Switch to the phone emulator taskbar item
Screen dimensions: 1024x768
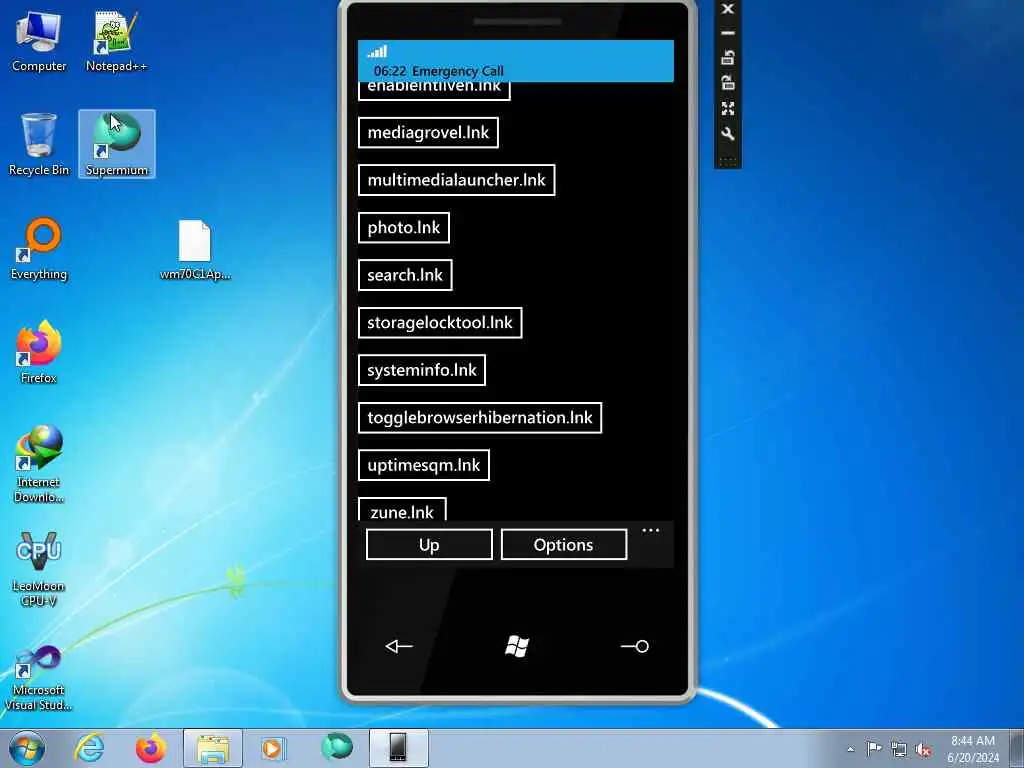[398, 748]
